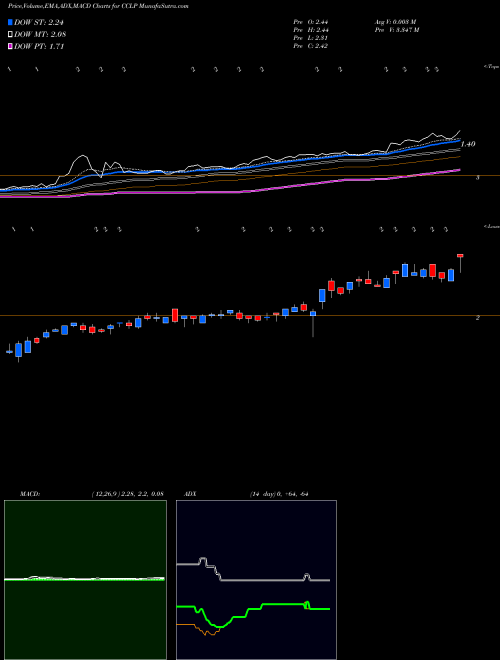
Task: Click the 'MACD:' panel heading
Action: click(x=30, y=494)
